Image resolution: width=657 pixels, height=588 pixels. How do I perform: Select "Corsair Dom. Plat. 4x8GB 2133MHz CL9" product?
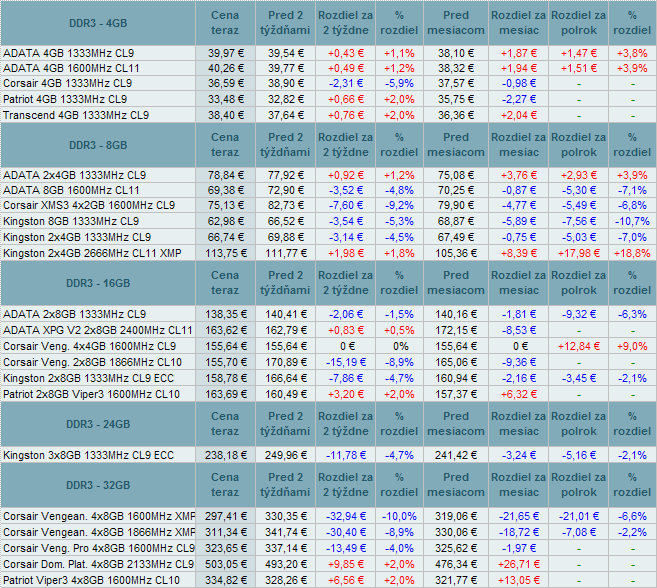(x=98, y=563)
